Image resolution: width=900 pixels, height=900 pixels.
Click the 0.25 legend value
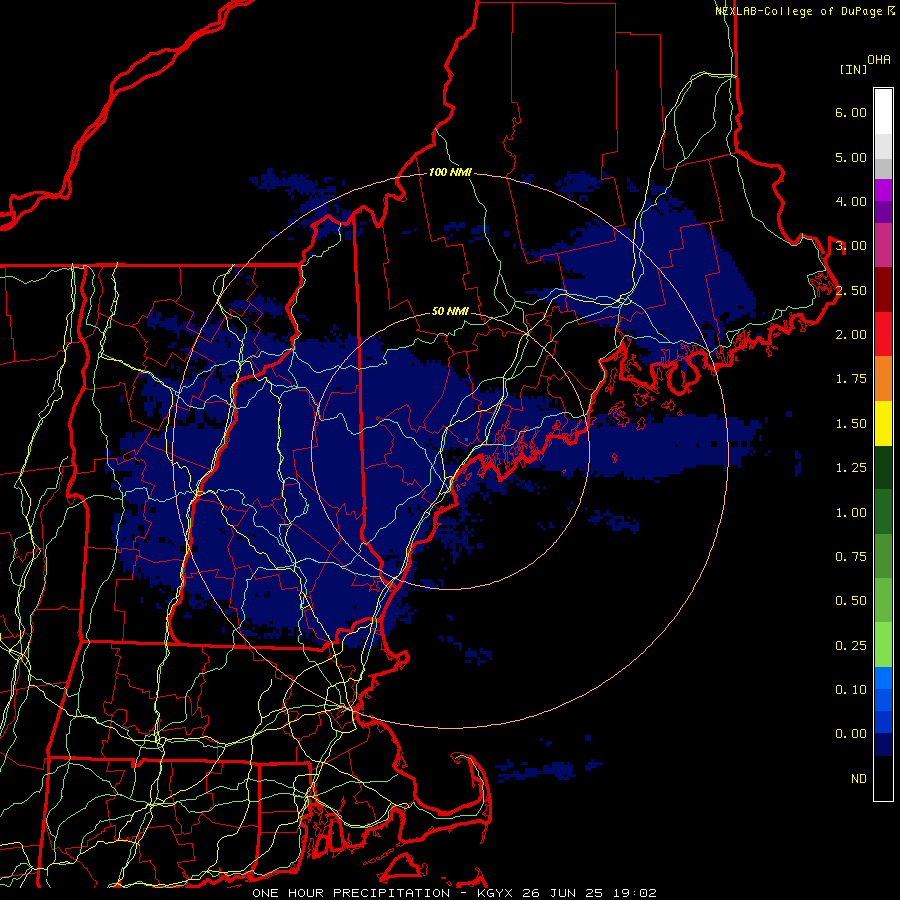851,646
